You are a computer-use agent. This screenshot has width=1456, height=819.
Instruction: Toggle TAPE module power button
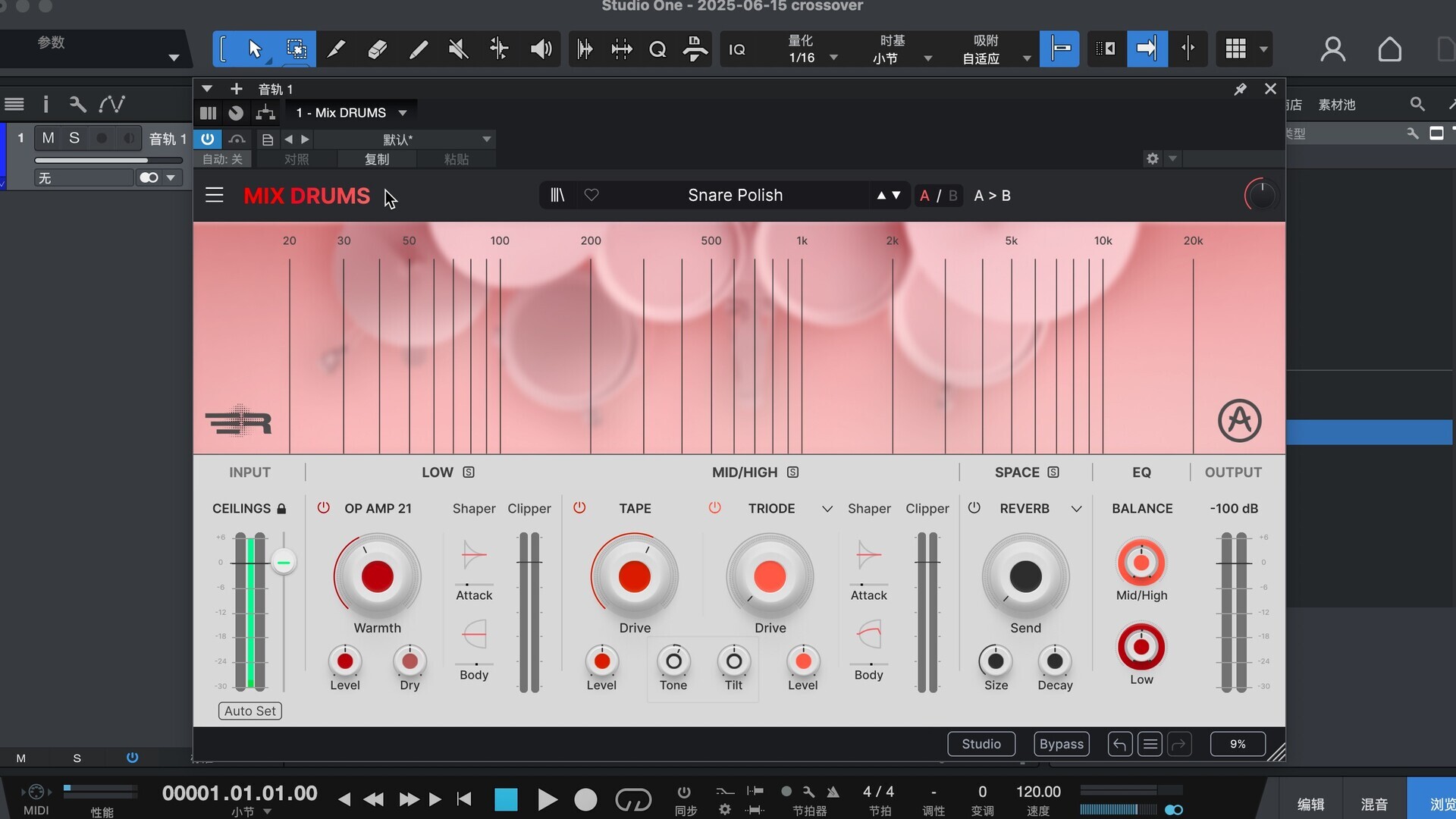579,507
